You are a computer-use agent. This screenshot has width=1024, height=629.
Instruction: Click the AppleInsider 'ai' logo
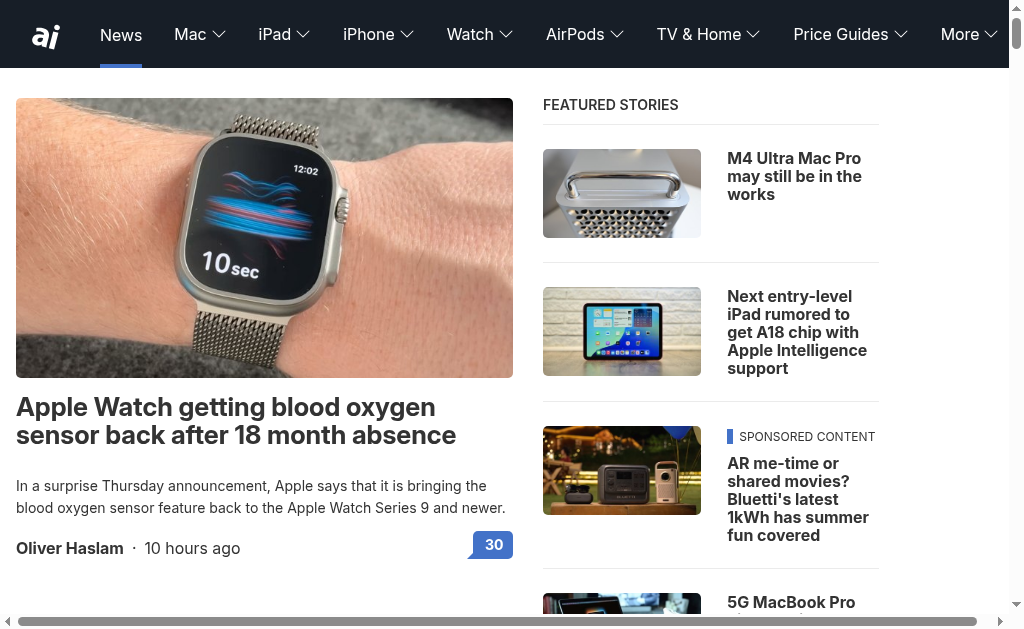pos(46,36)
